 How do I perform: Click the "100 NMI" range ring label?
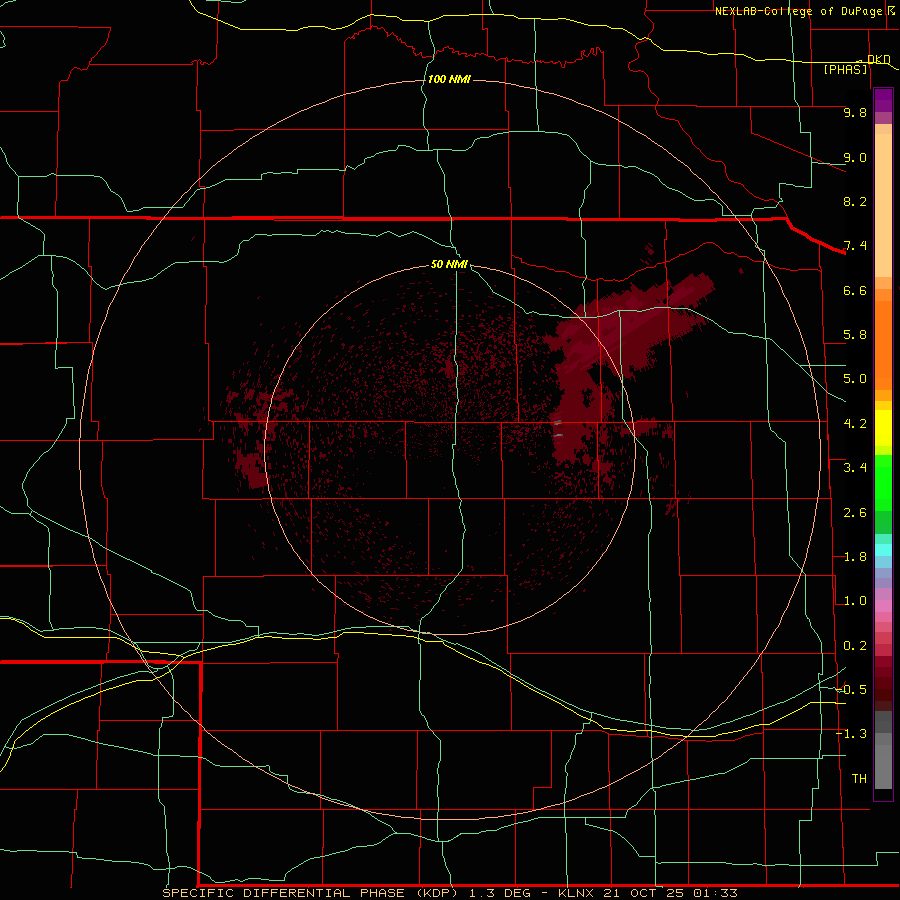pos(449,79)
